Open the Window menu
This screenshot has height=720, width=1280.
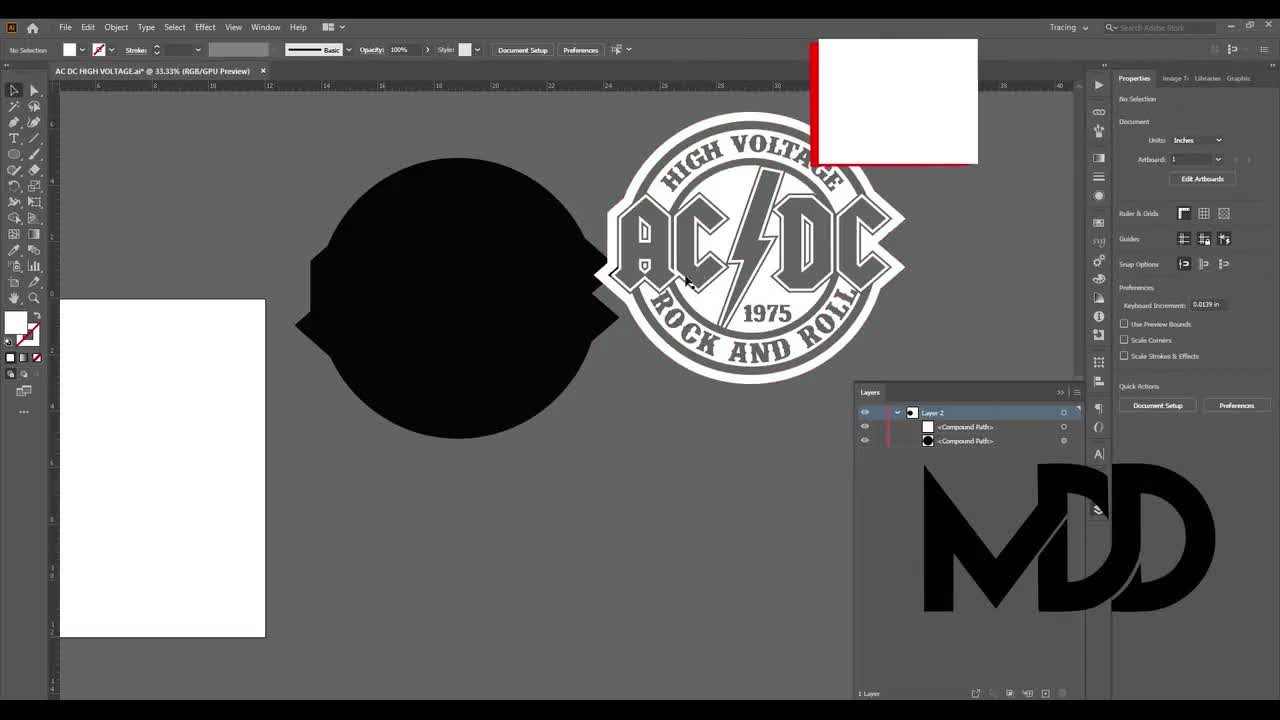click(265, 27)
